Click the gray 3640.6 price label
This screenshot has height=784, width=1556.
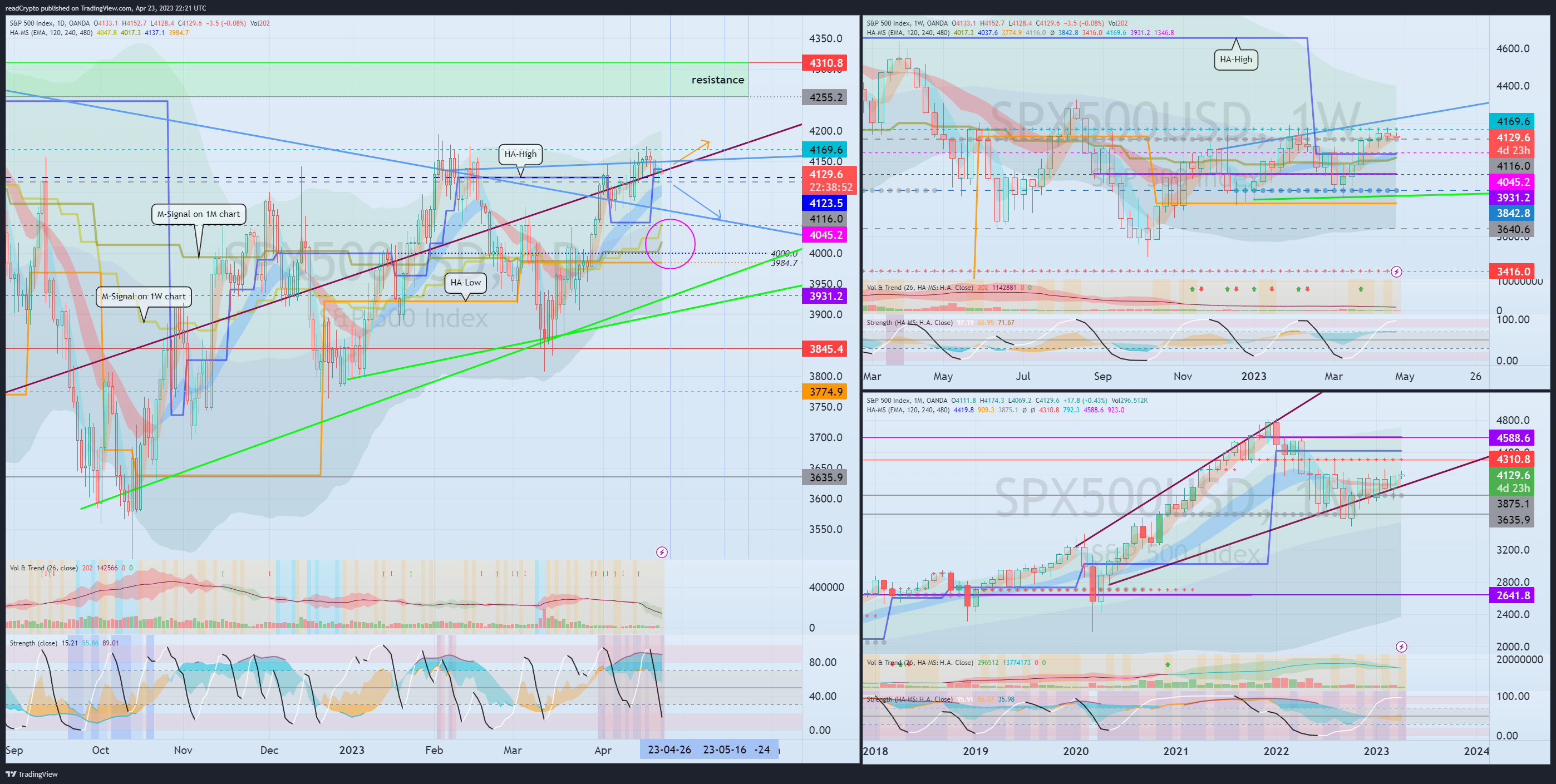click(1513, 229)
